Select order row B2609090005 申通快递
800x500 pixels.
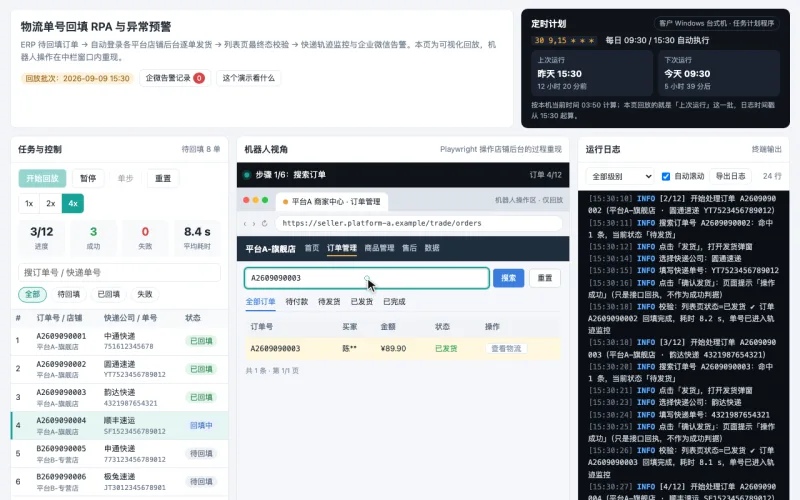click(119, 454)
